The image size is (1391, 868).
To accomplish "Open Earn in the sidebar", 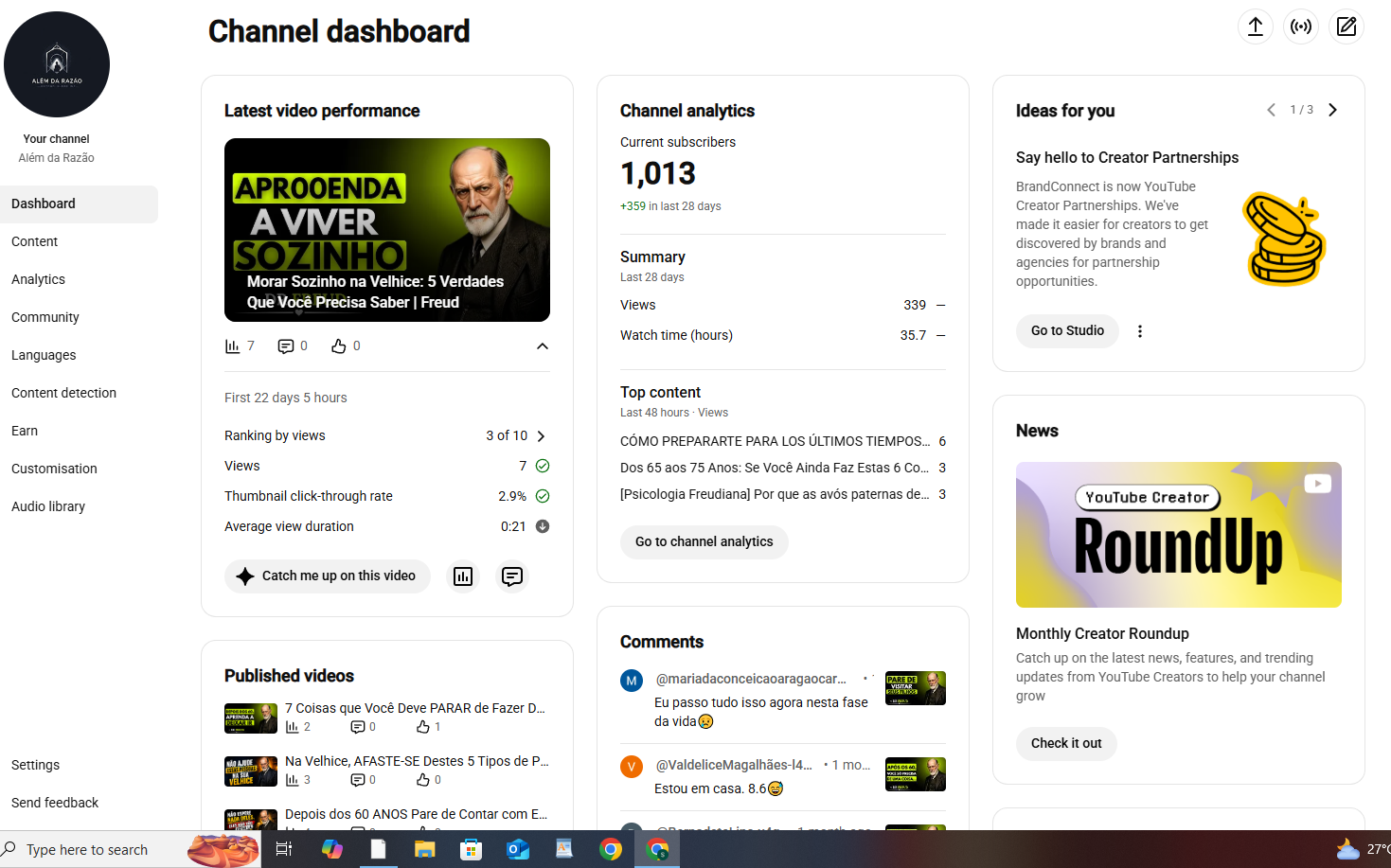I will (80, 431).
